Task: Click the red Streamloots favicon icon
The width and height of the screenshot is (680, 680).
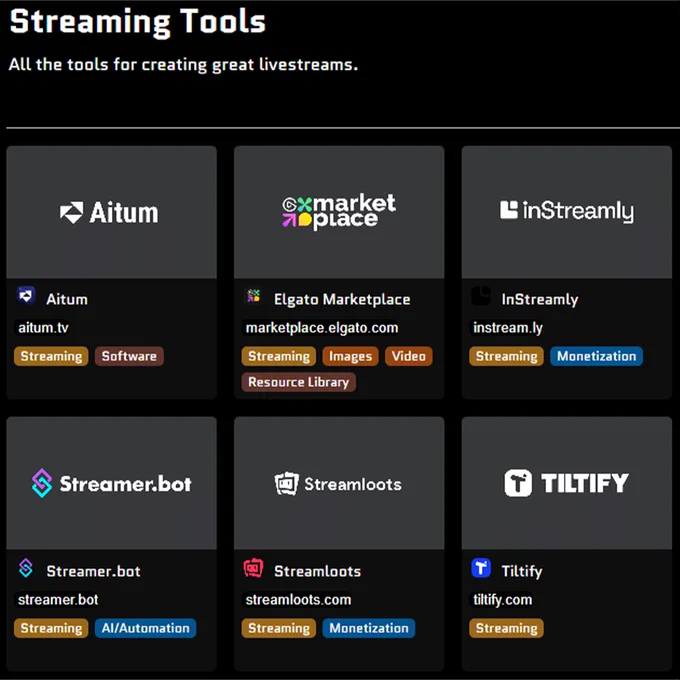Action: tap(254, 568)
